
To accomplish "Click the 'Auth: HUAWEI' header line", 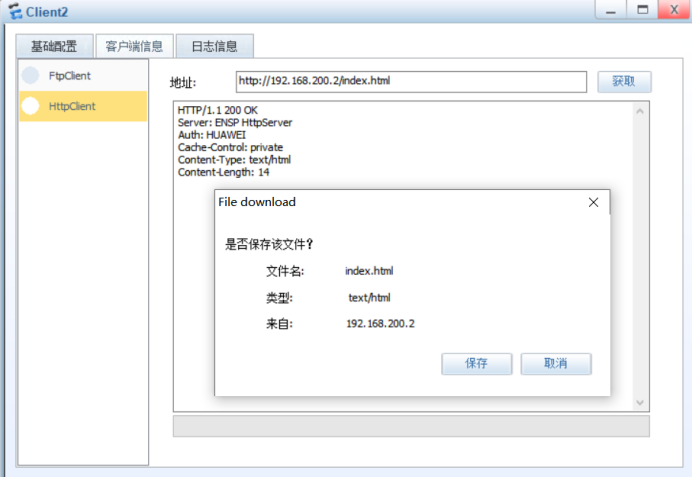I will [x=211, y=135].
